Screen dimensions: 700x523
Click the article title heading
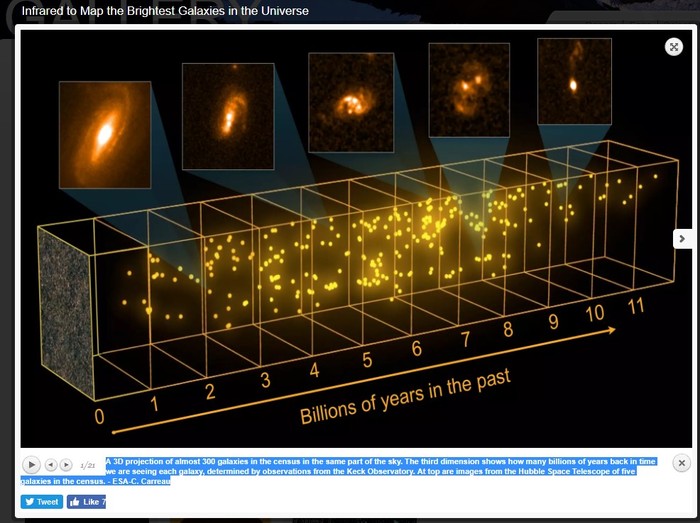pos(165,11)
